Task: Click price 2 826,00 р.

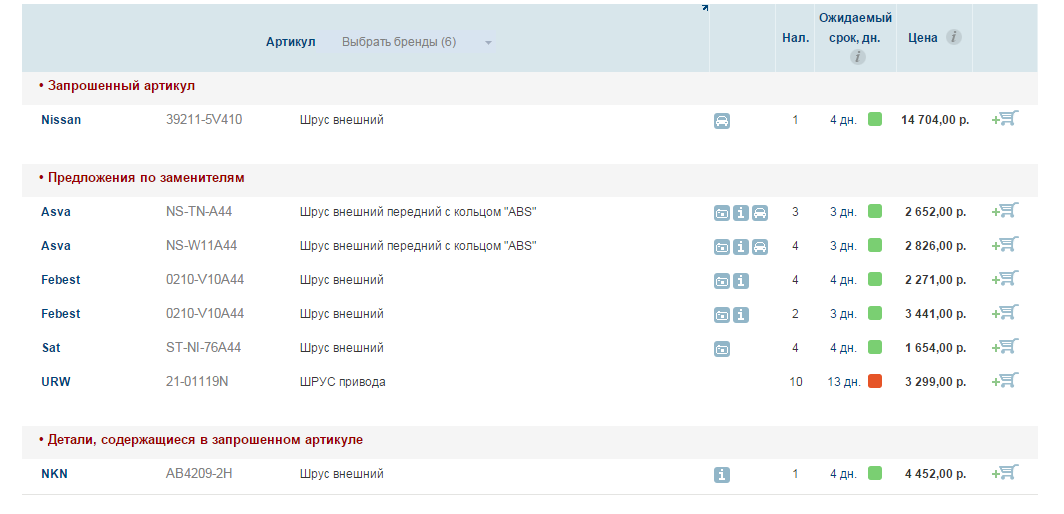Action: (x=936, y=246)
